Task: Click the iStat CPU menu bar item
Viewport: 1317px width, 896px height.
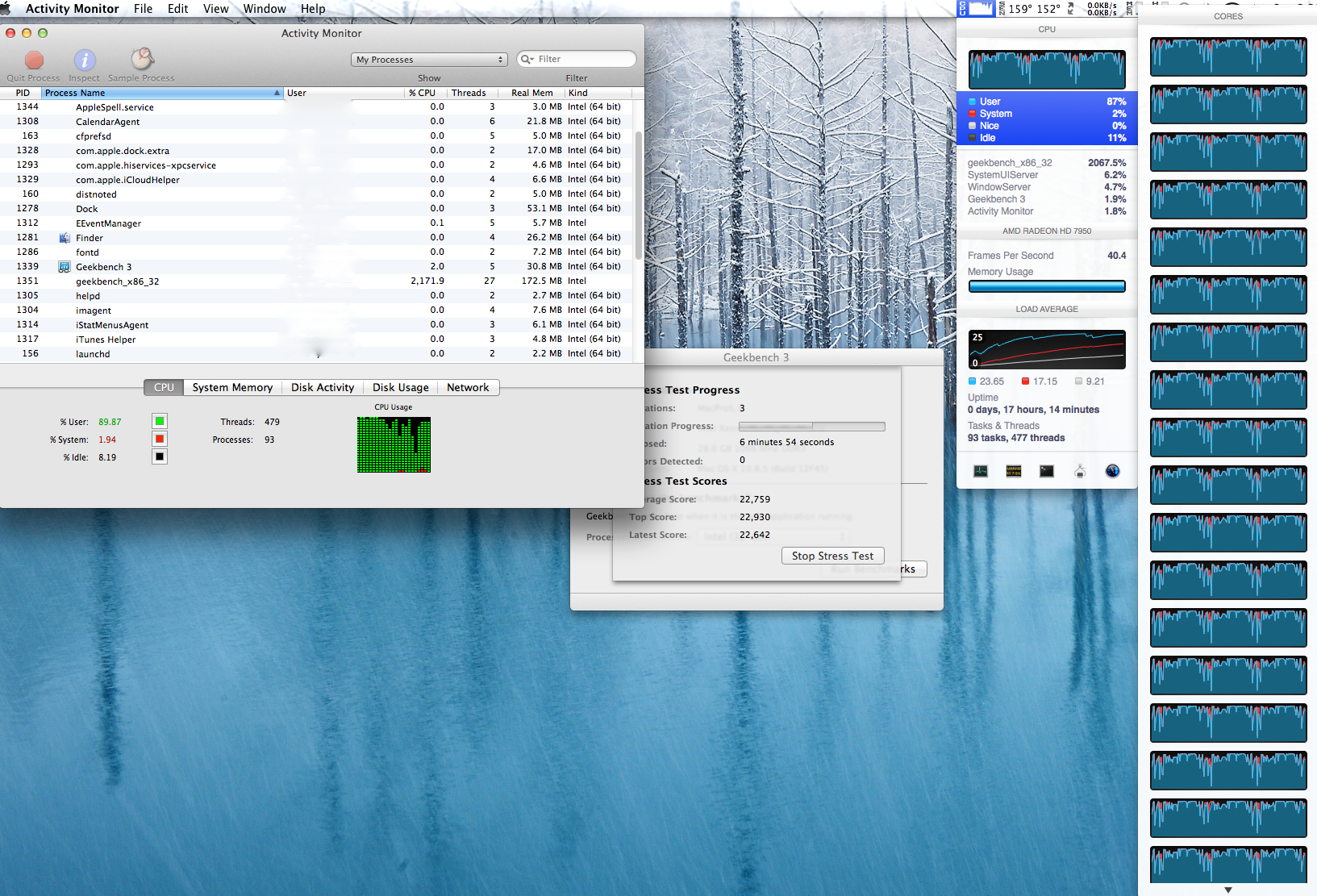Action: (976, 9)
